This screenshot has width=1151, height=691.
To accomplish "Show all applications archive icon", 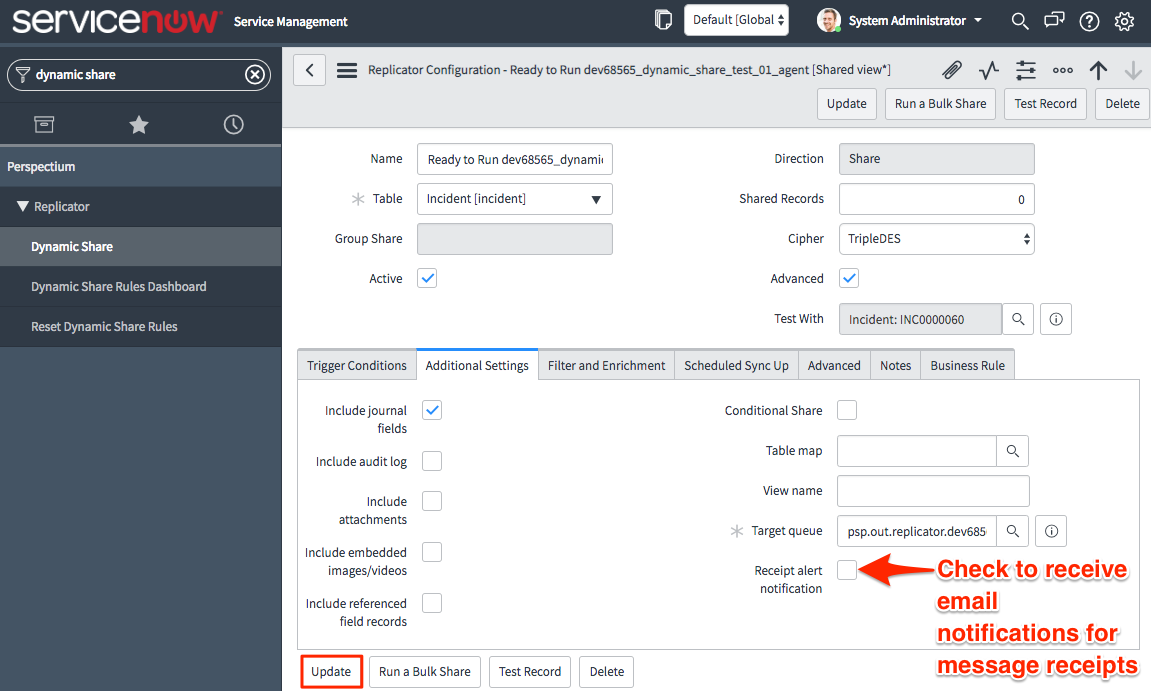I will coord(44,125).
